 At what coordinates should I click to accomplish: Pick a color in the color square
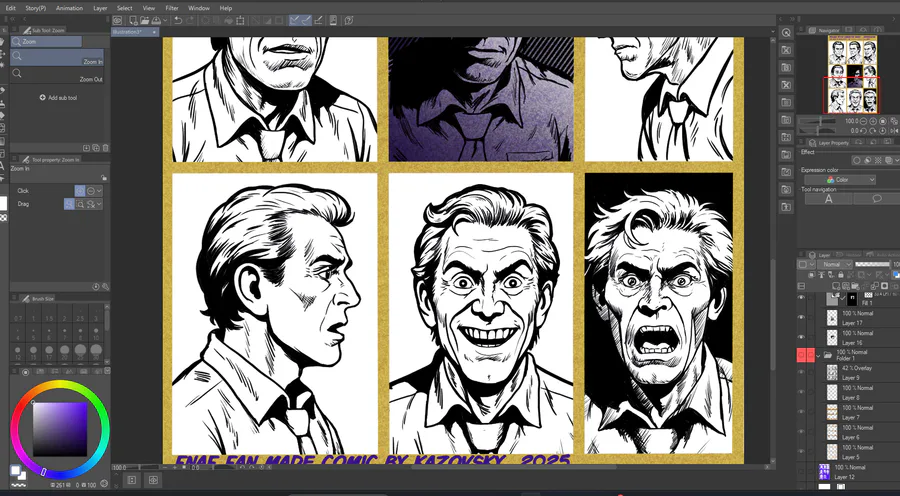[x=60, y=429]
